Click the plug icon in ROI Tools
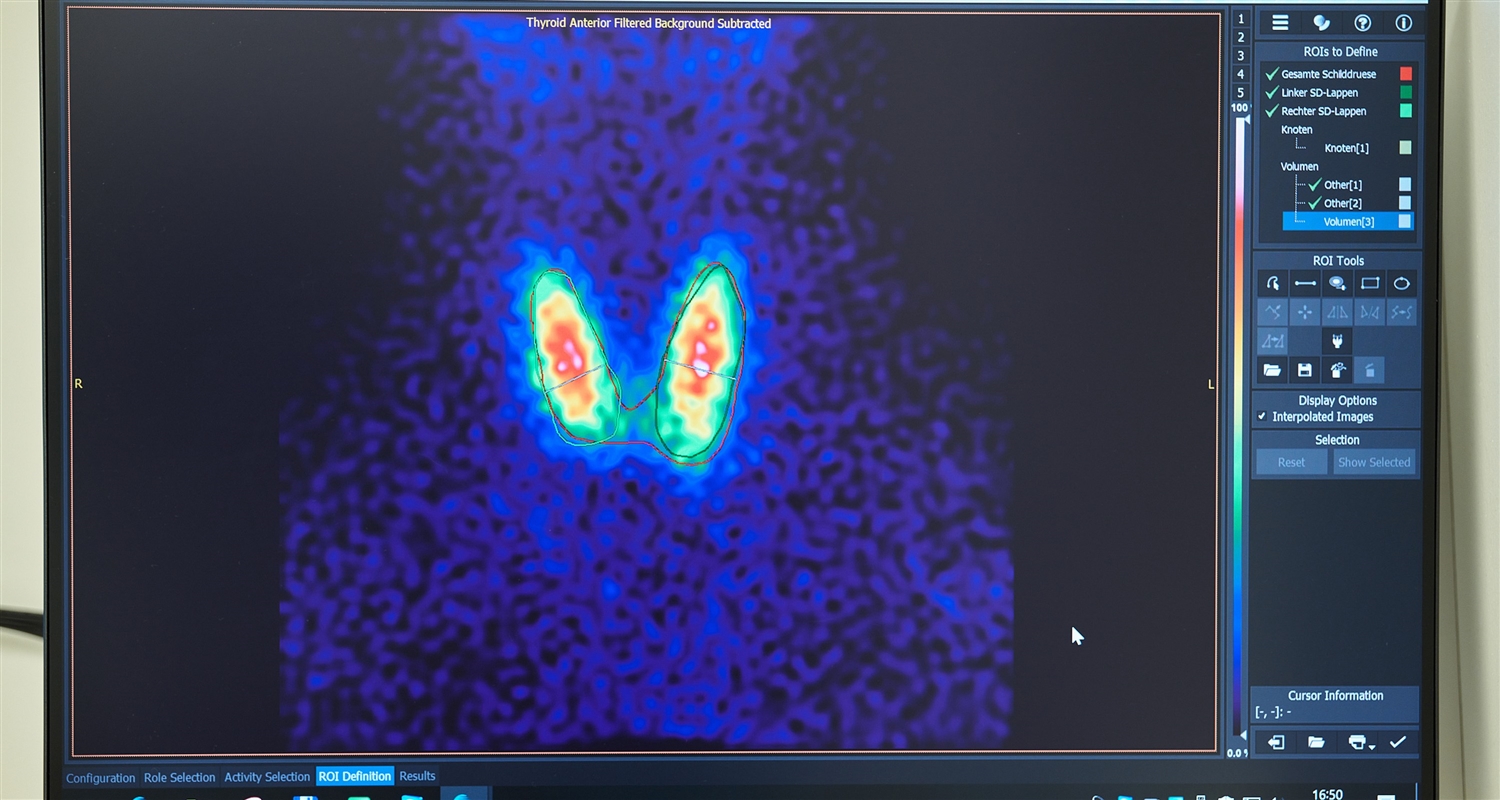 [1337, 341]
